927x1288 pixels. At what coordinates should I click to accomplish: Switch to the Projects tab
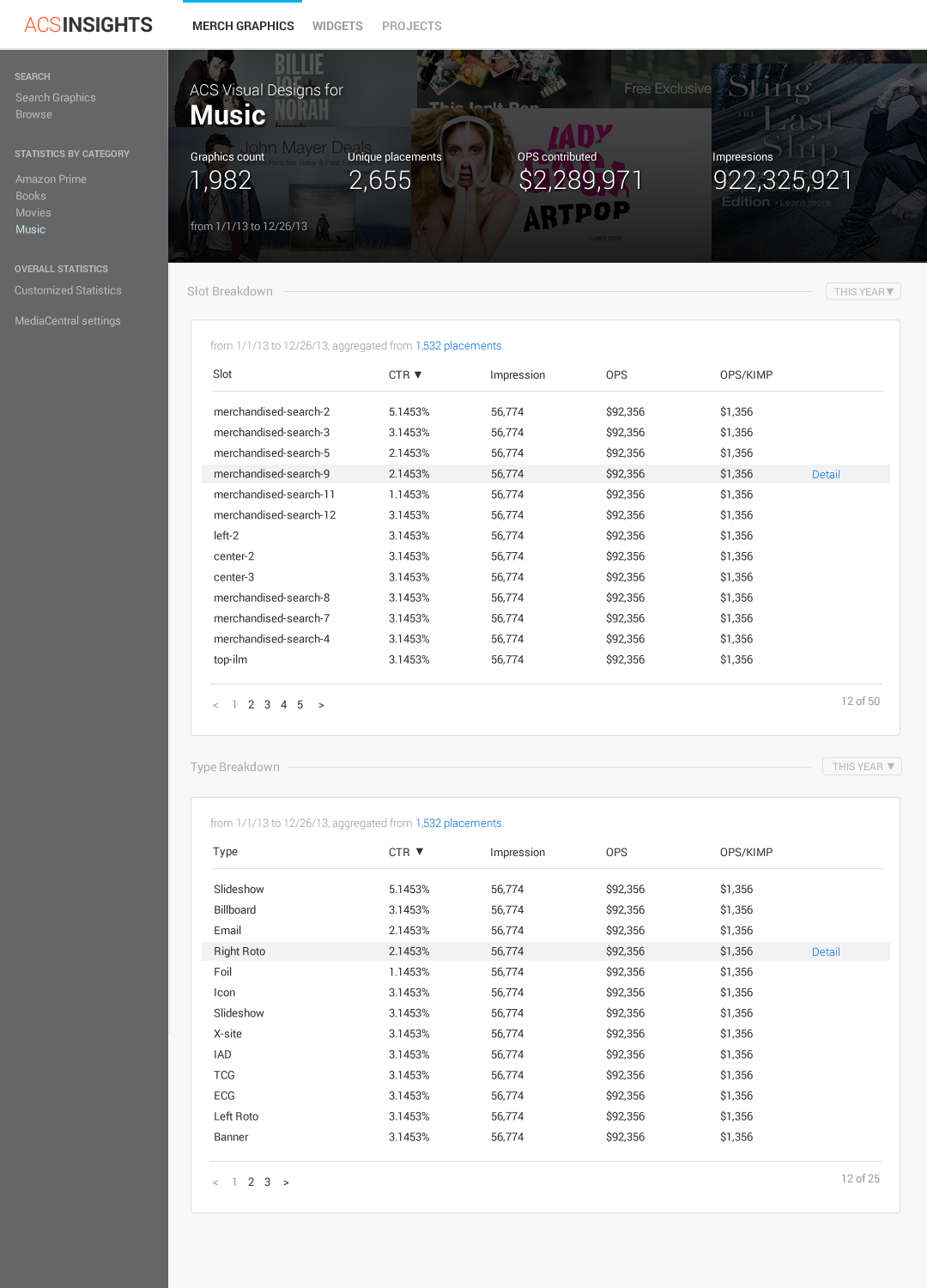[412, 27]
